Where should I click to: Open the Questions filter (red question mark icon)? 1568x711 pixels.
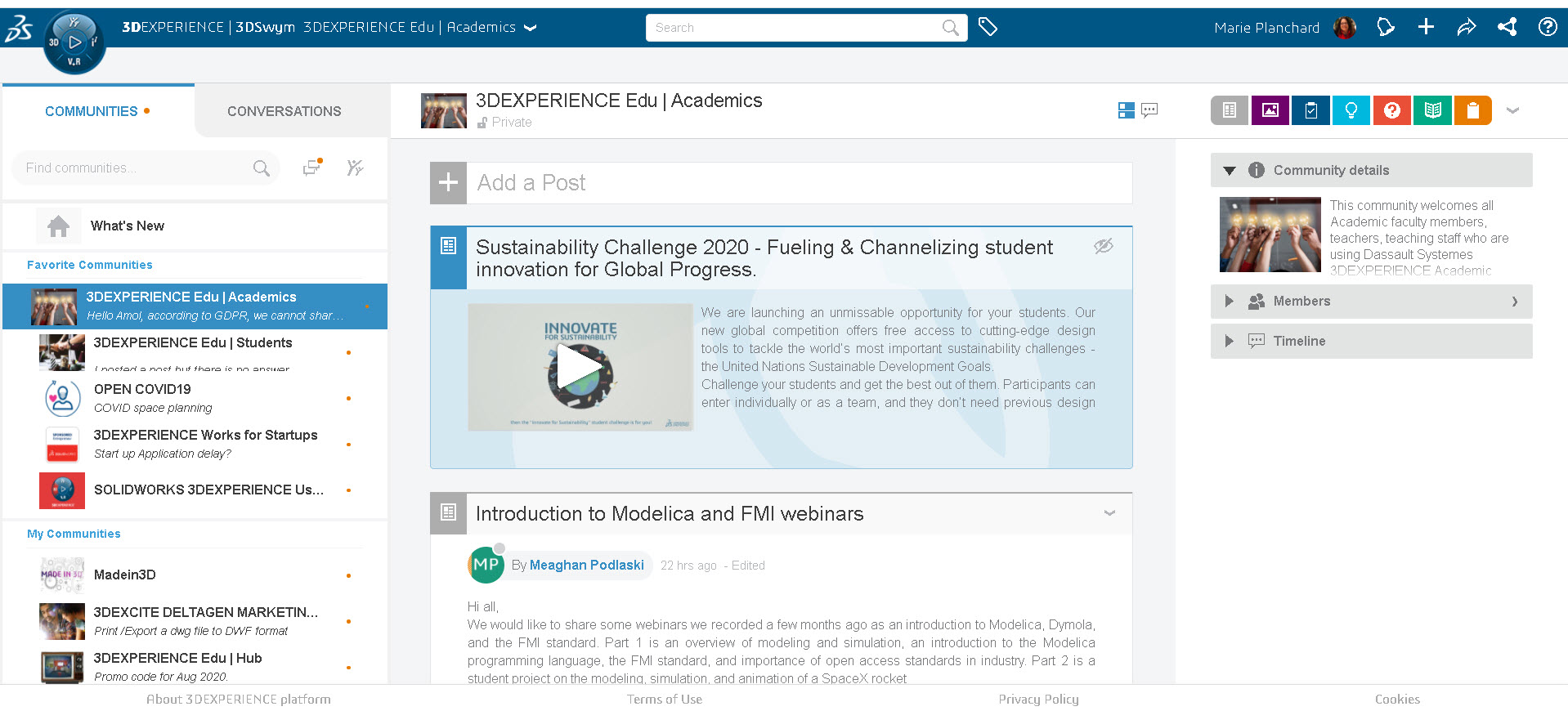click(x=1391, y=110)
